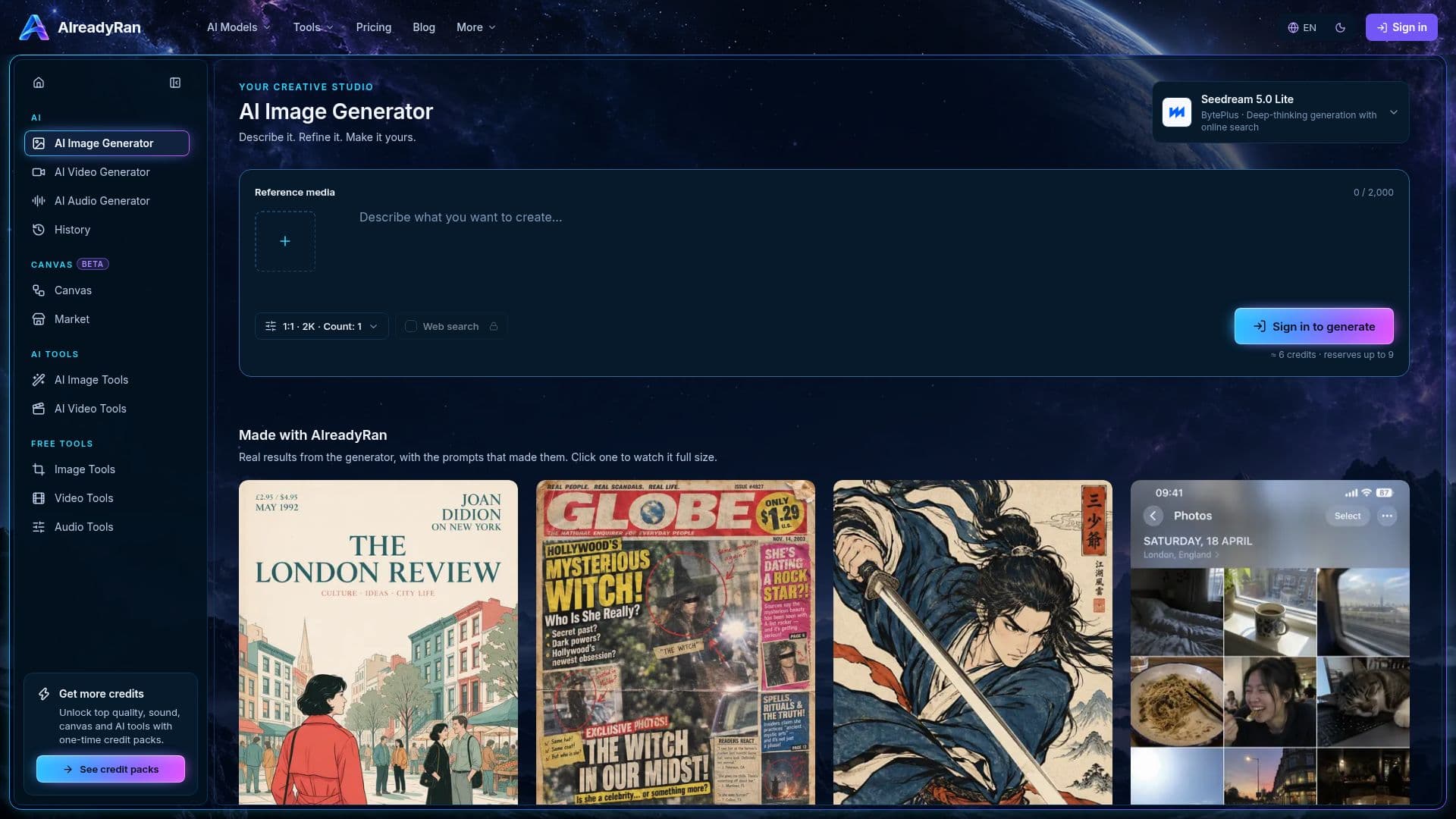This screenshot has height=819, width=1456.
Task: Open the Photos phone screenshot thumbnail
Action: point(1270,642)
